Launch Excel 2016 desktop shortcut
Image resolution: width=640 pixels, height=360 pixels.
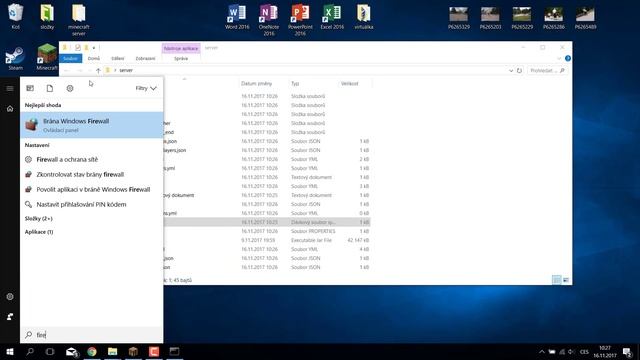pos(332,17)
